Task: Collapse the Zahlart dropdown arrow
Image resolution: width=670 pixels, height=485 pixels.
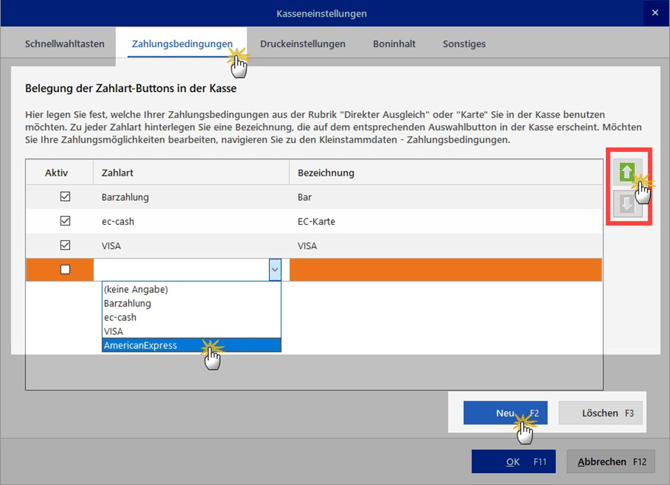Action: point(274,269)
